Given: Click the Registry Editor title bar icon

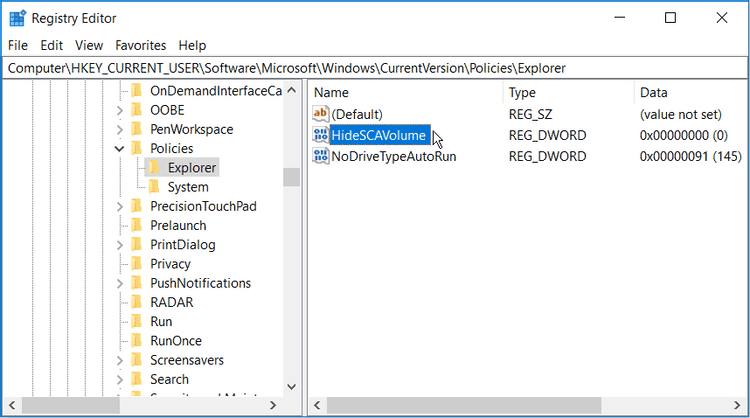Looking at the screenshot, I should (x=17, y=18).
